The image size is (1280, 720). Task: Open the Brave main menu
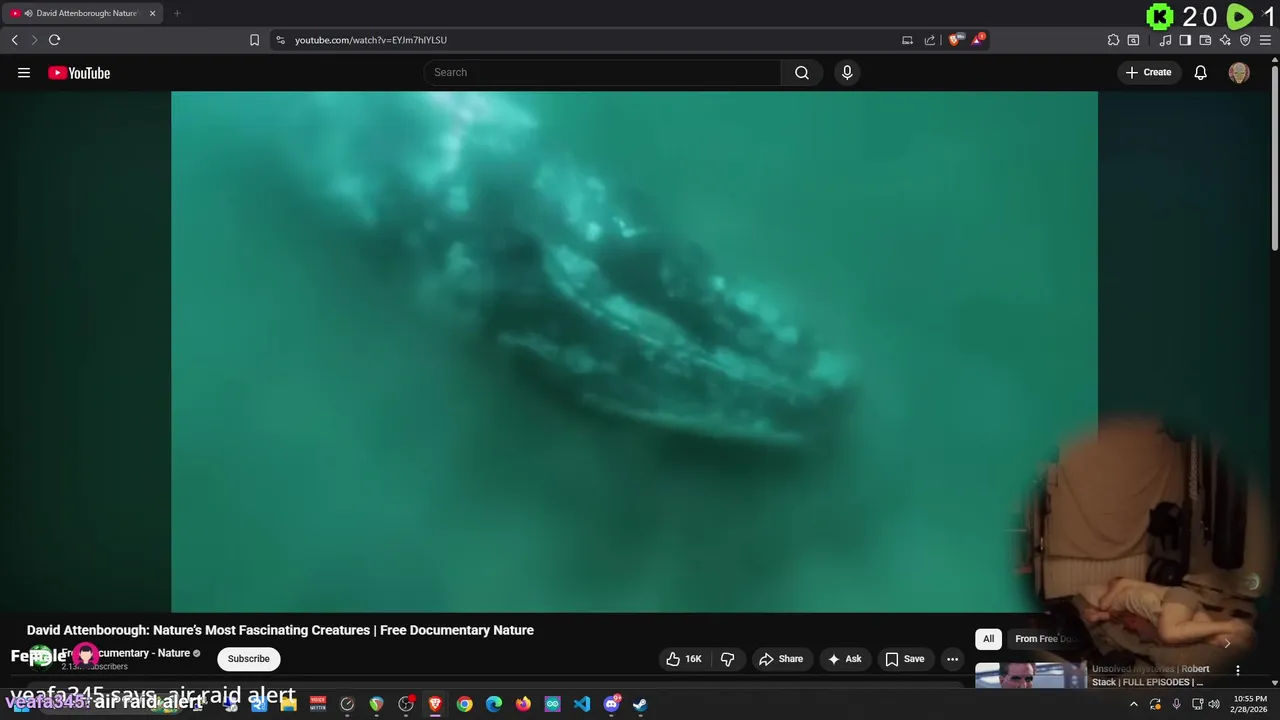point(1265,40)
